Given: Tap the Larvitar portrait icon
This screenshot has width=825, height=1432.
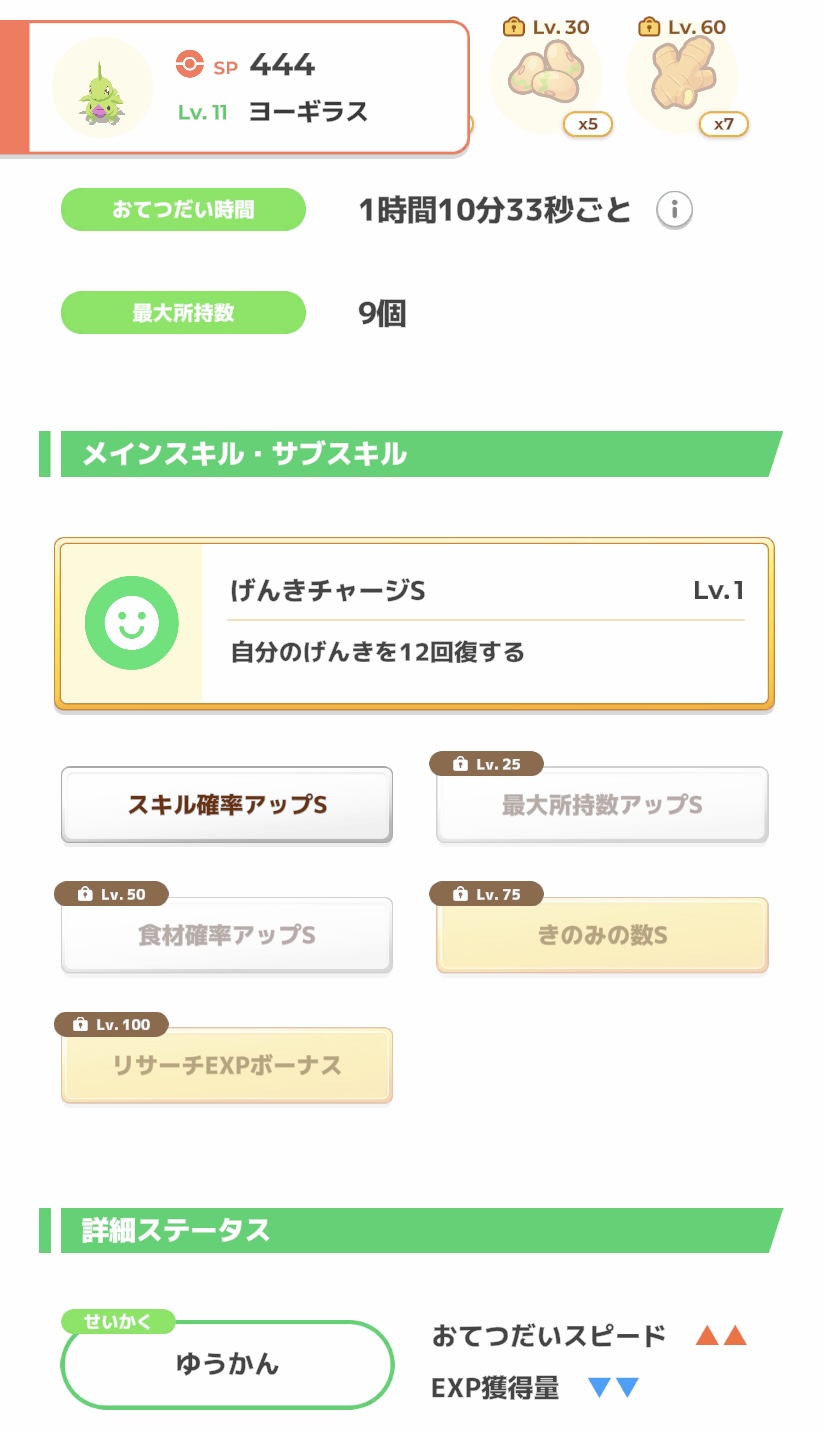Looking at the screenshot, I should tap(101, 88).
